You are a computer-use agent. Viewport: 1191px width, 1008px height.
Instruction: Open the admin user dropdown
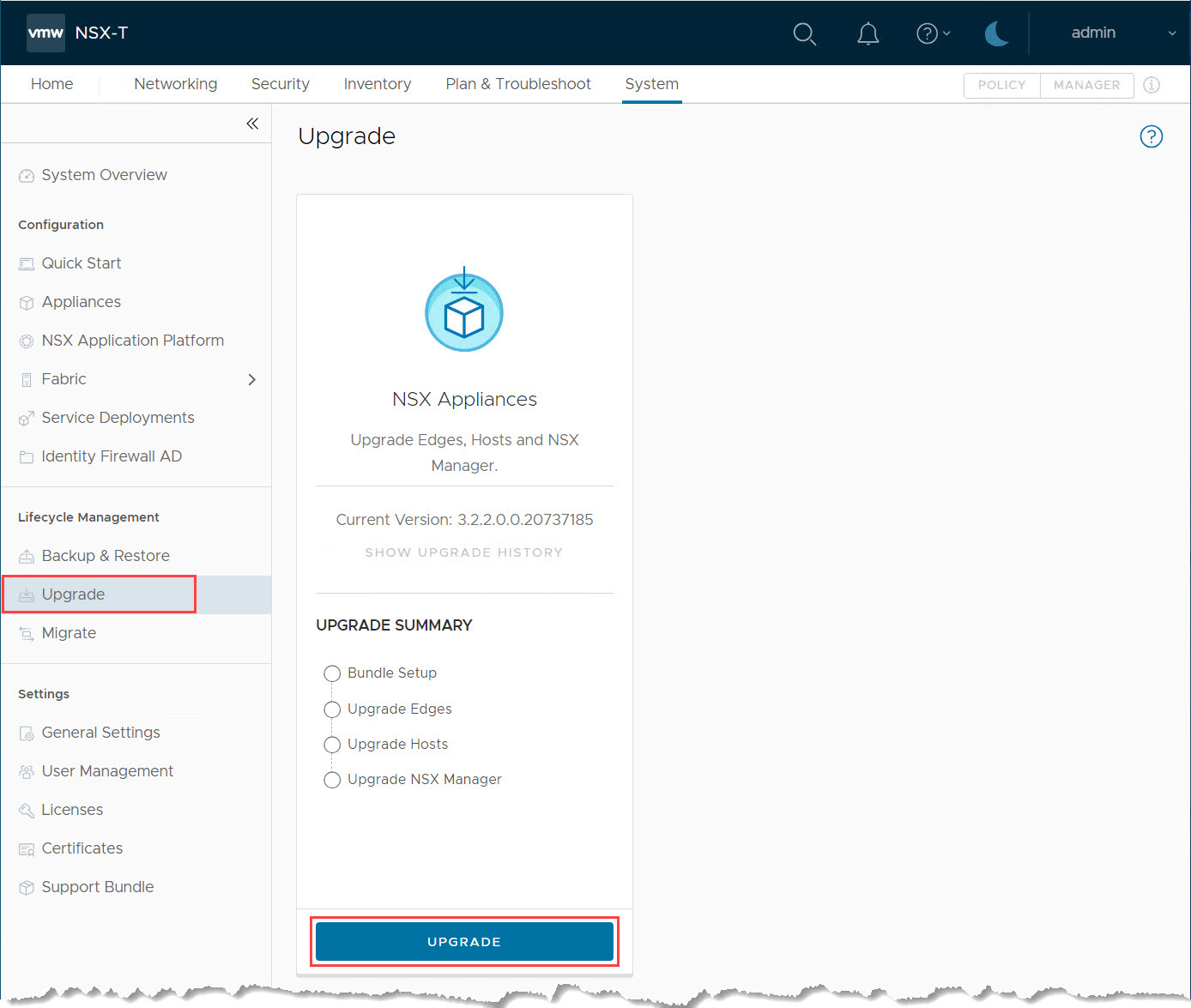[1122, 33]
